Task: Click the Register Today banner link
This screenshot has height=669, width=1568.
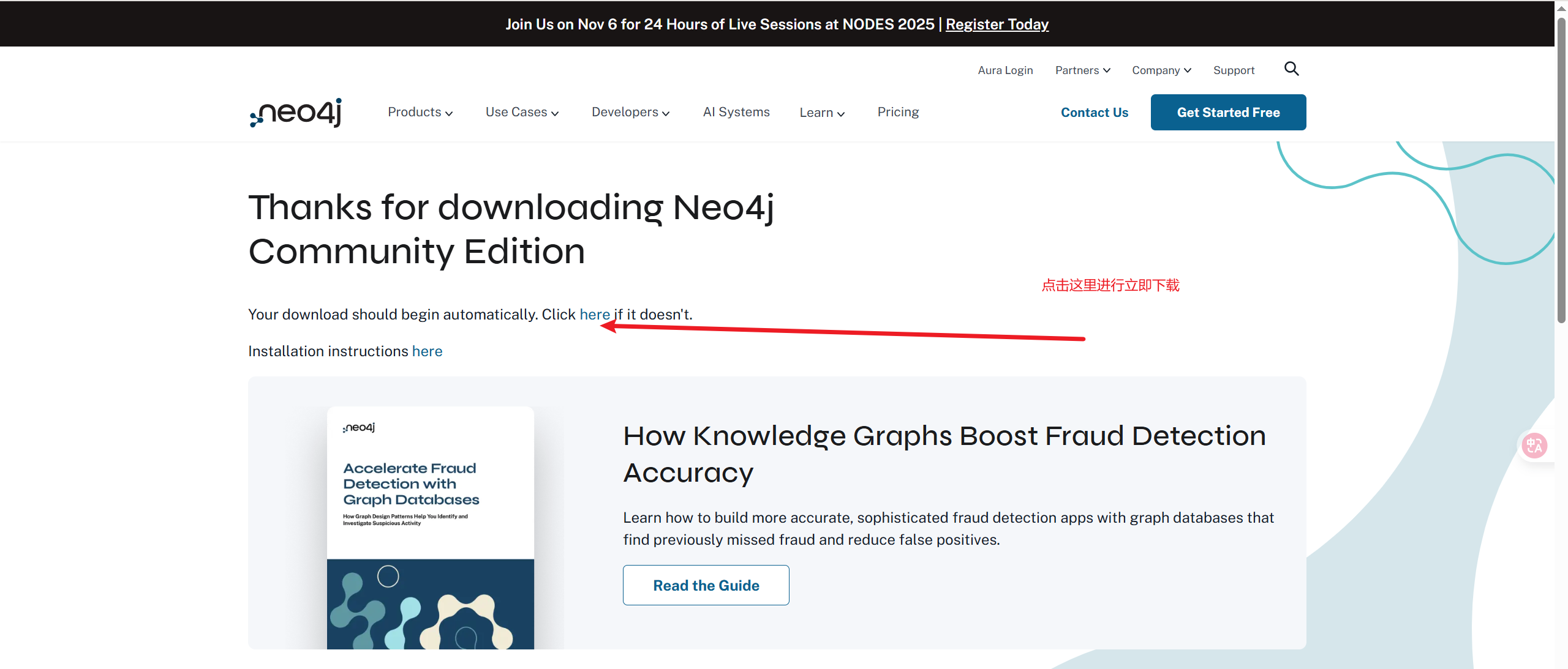Action: coord(997,24)
